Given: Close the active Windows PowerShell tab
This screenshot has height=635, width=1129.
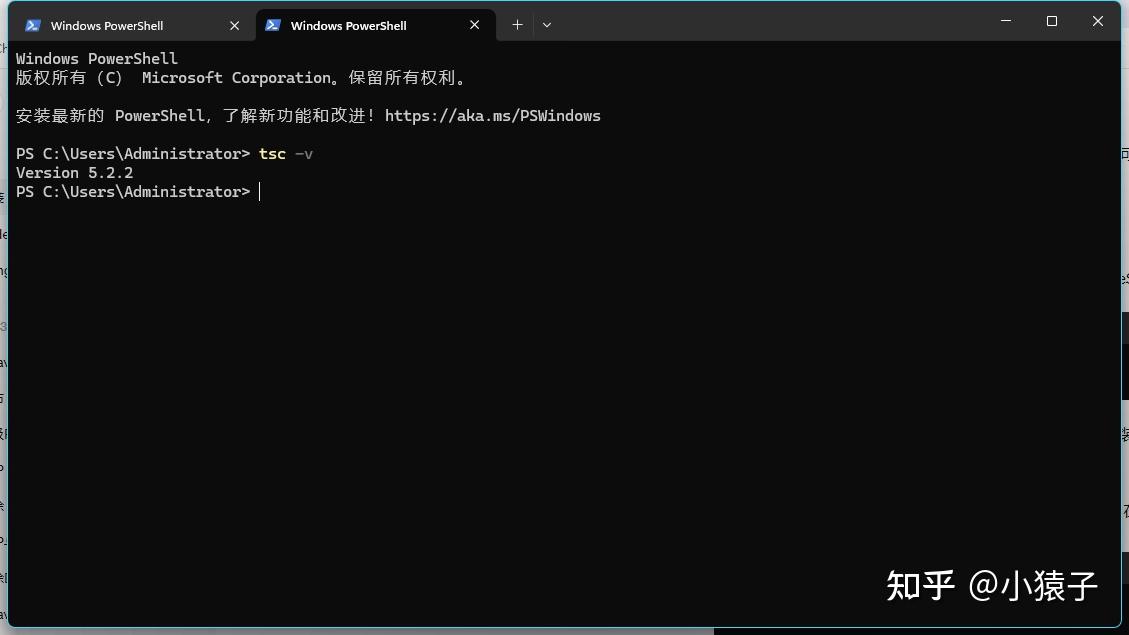Looking at the screenshot, I should point(475,25).
